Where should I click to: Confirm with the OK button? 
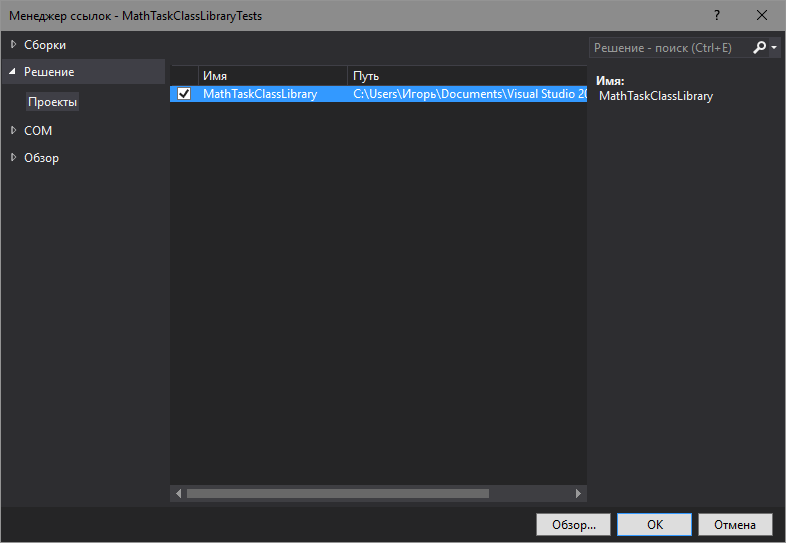click(655, 524)
